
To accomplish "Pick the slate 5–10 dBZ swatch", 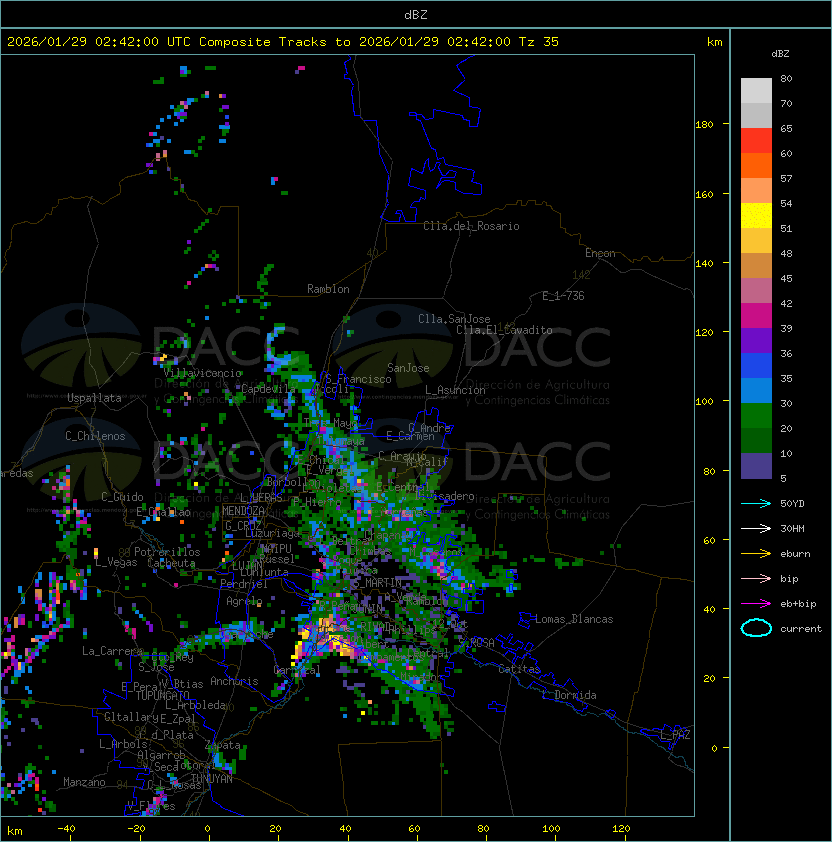I will pos(756,466).
